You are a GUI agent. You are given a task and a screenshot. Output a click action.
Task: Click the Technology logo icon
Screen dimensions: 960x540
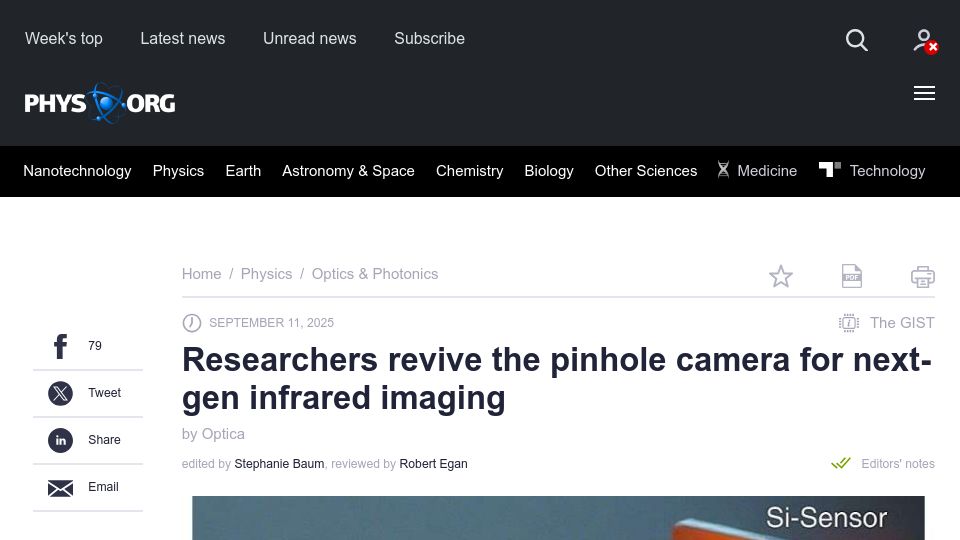830,169
